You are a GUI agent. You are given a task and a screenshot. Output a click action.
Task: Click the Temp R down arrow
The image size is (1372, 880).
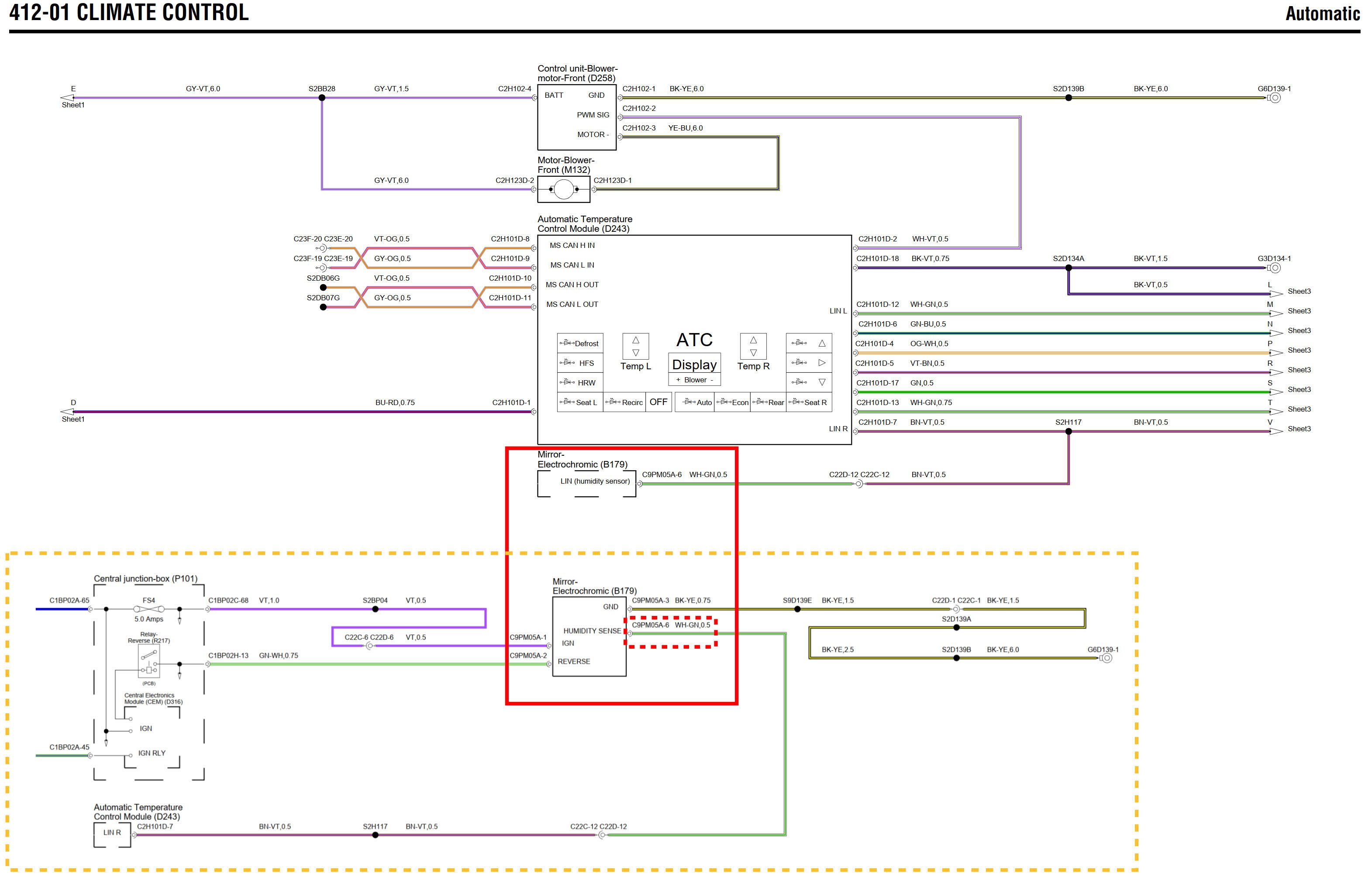pyautogui.click(x=753, y=353)
